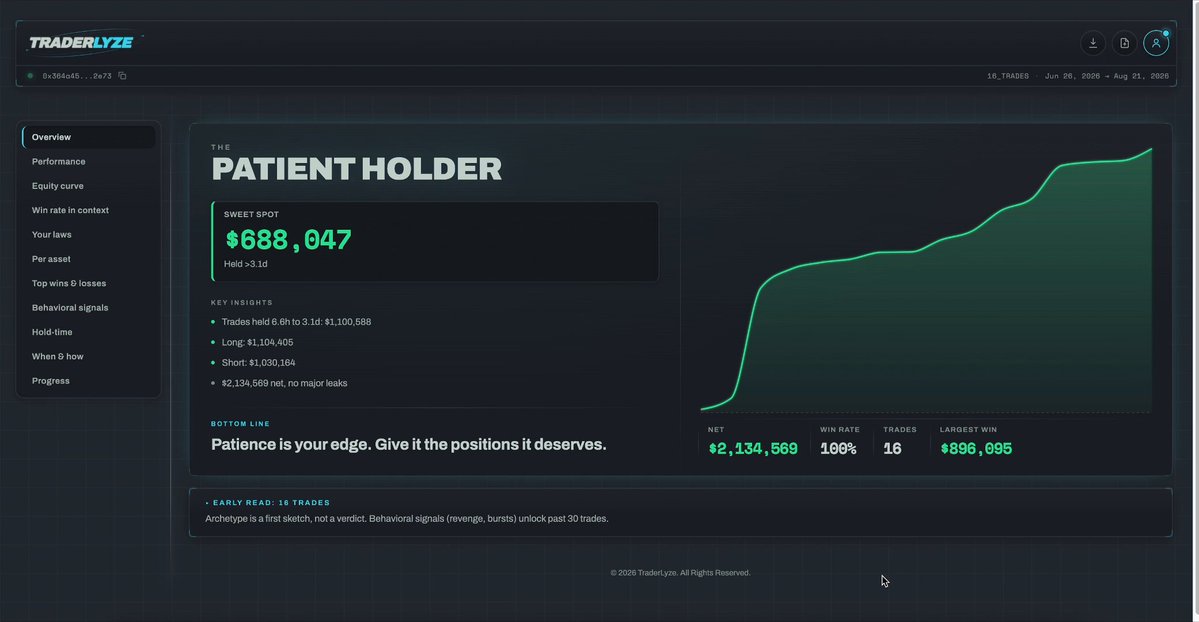Viewport: 1199px width, 622px height.
Task: Click the date range Jun 26 to Aug 21
Action: (x=1106, y=76)
